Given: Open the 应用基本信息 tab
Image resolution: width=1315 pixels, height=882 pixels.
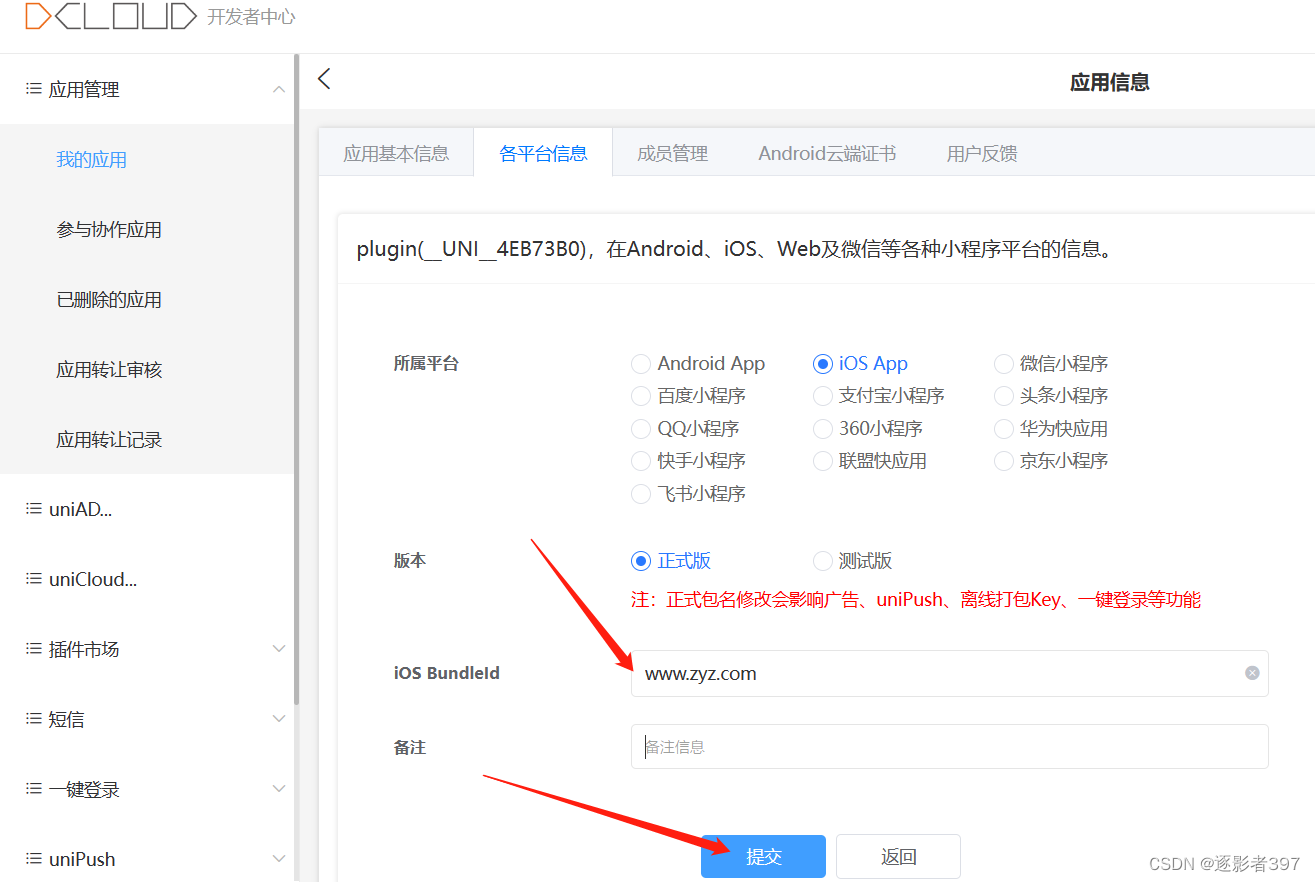Looking at the screenshot, I should click(396, 153).
